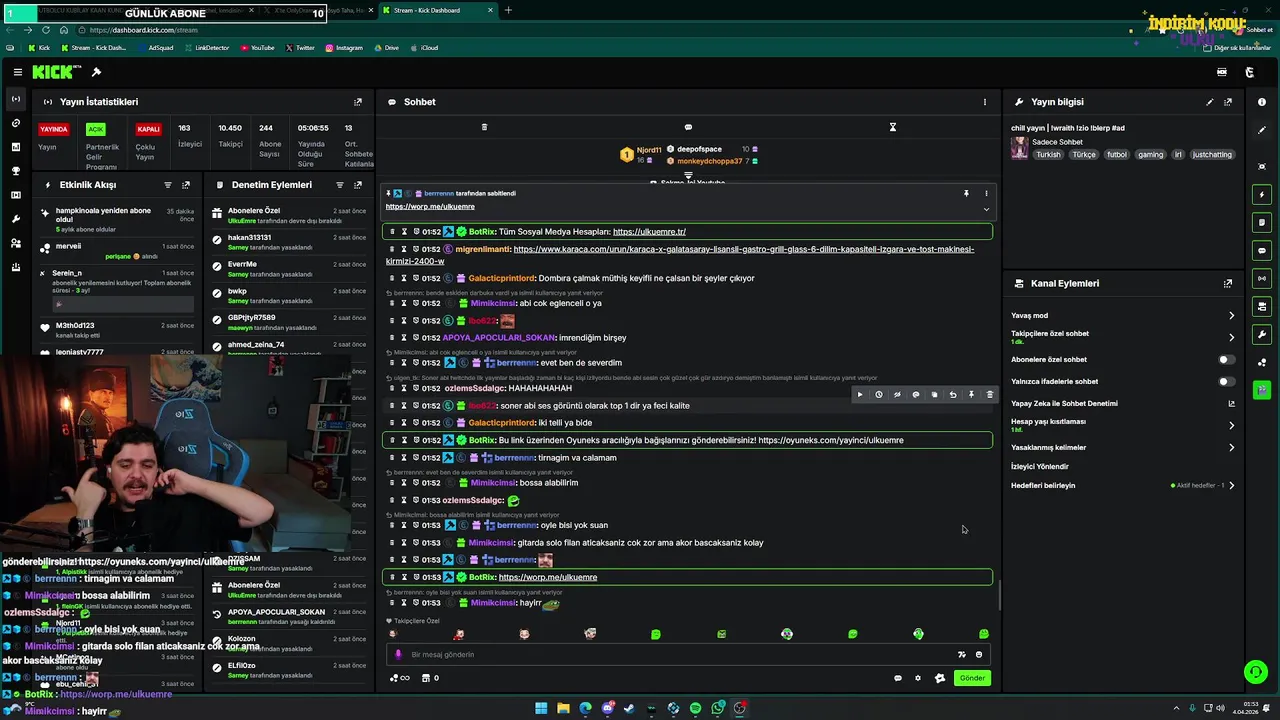The width and height of the screenshot is (1280, 720).
Task: Pop out the Denetim Eylemleri panel
Action: pos(358,185)
